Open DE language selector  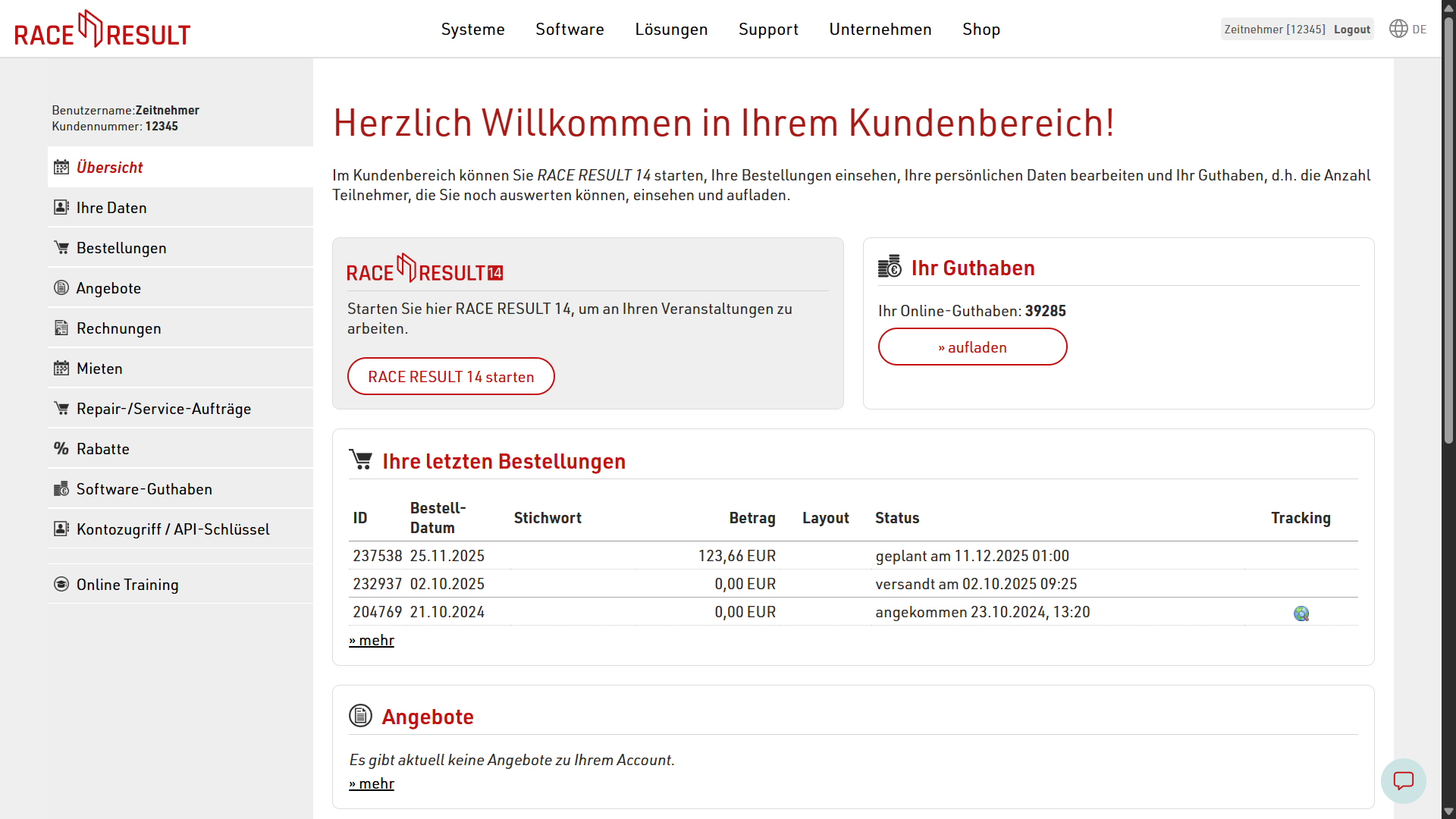pyautogui.click(x=1419, y=30)
